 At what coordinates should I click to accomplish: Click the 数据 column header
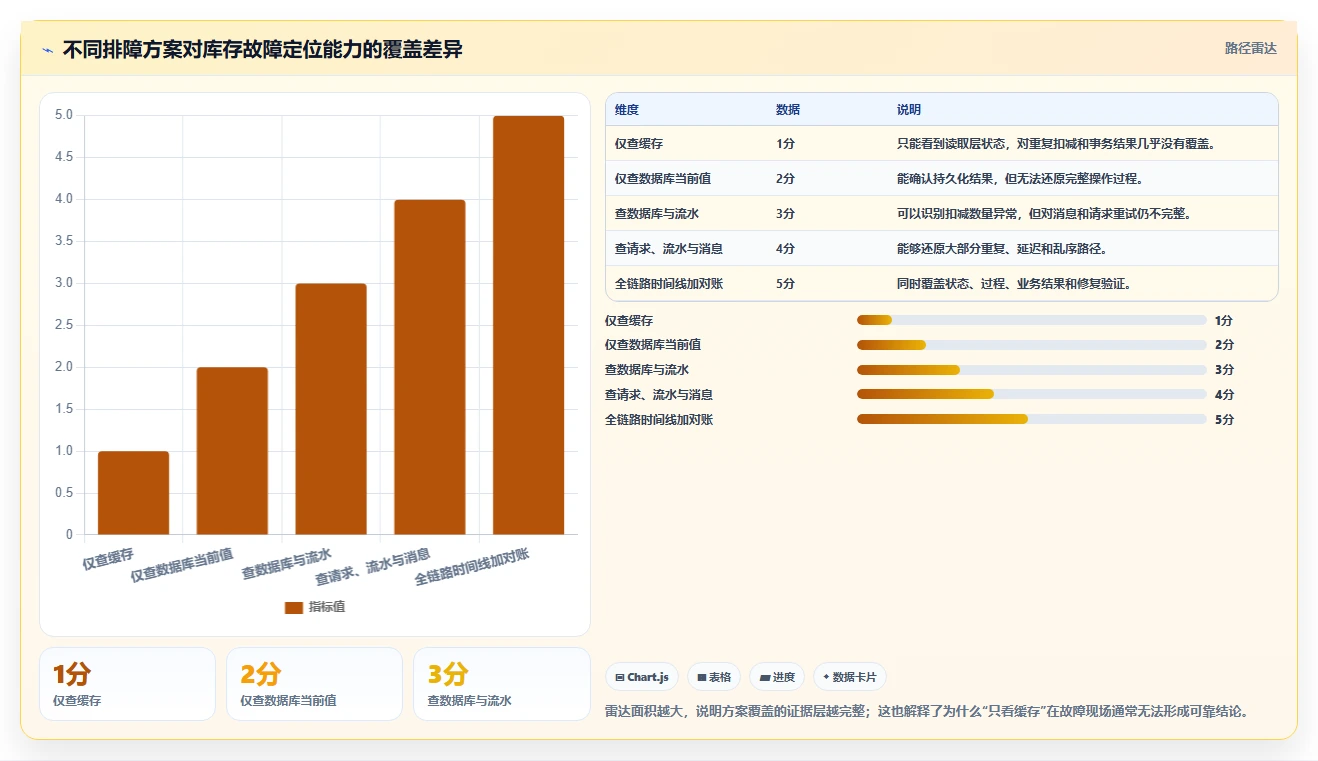[788, 109]
